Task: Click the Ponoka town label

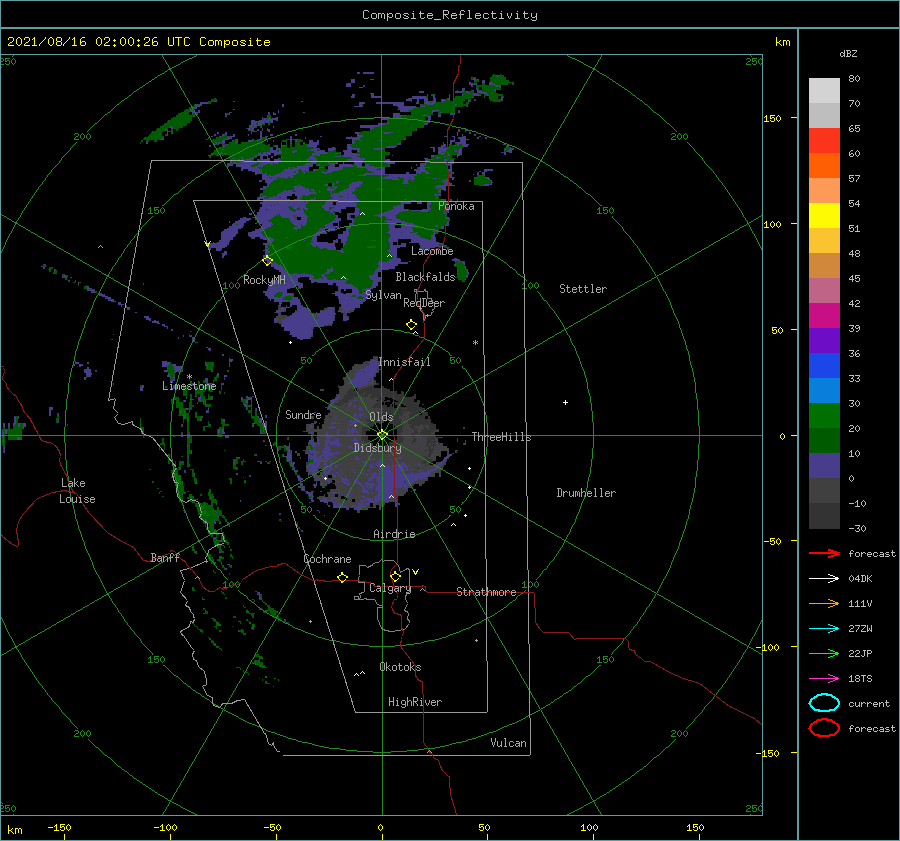Action: [x=456, y=206]
